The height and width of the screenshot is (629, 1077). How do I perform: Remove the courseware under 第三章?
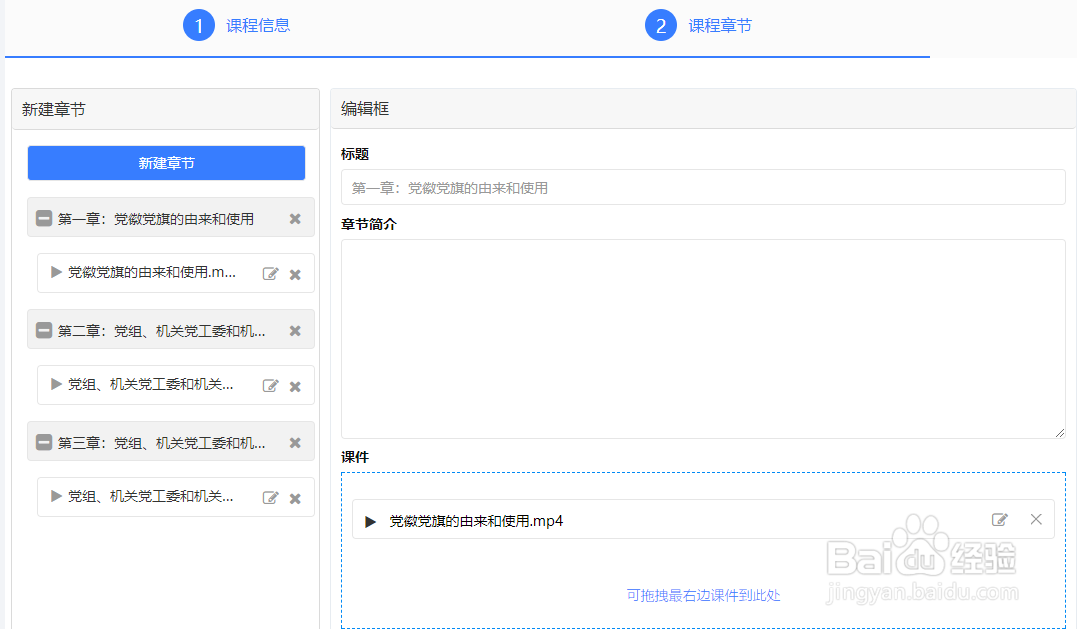click(x=295, y=497)
